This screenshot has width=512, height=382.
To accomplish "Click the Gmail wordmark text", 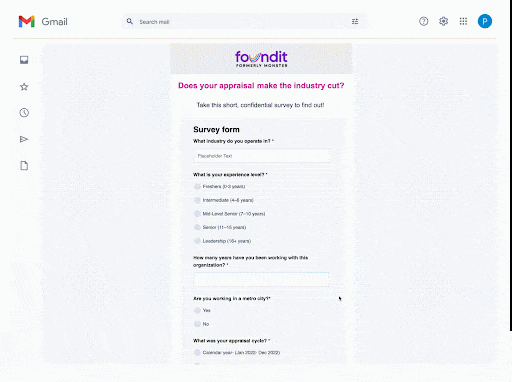I will click(54, 22).
